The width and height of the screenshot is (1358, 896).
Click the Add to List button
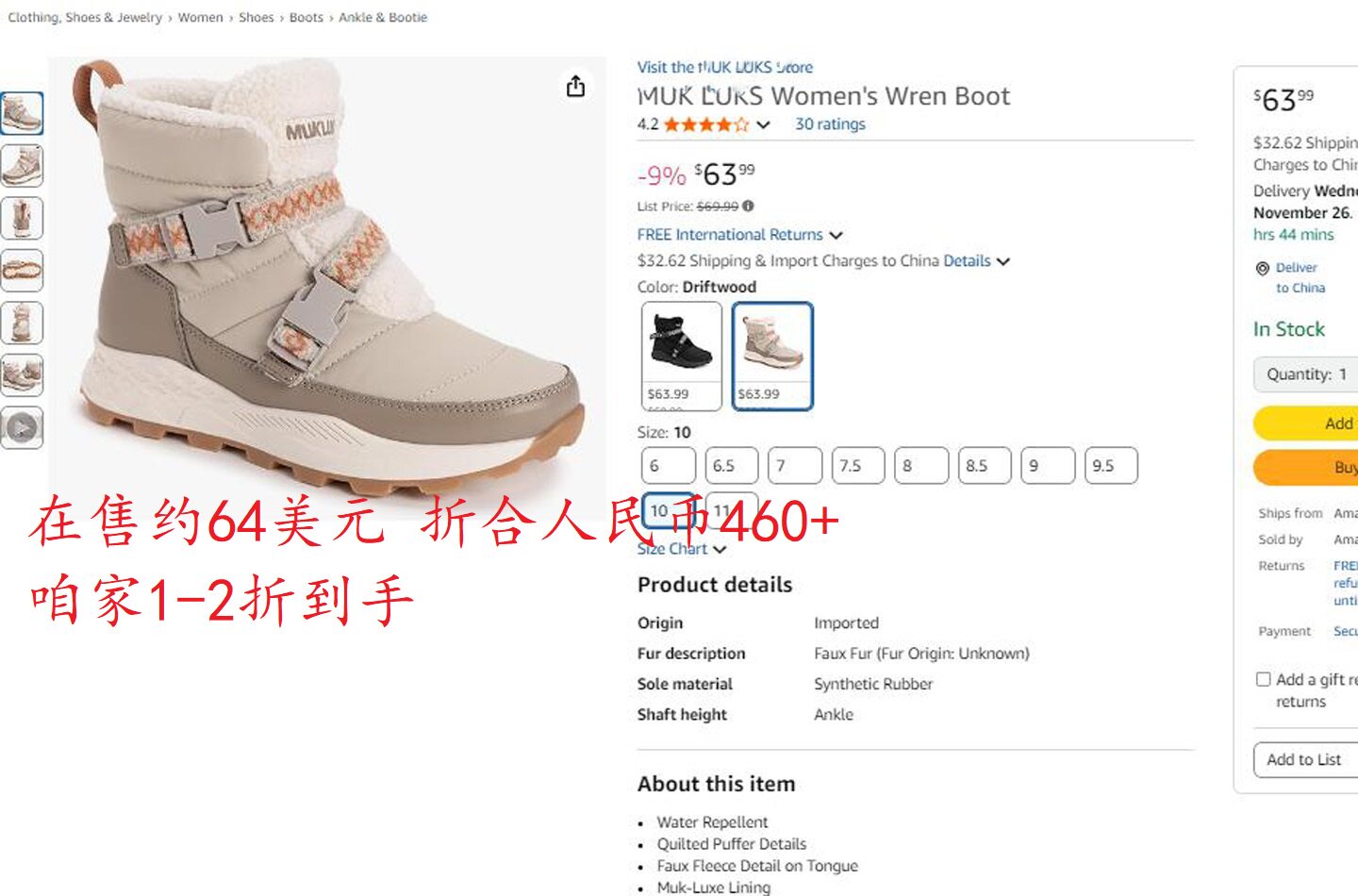(x=1306, y=760)
